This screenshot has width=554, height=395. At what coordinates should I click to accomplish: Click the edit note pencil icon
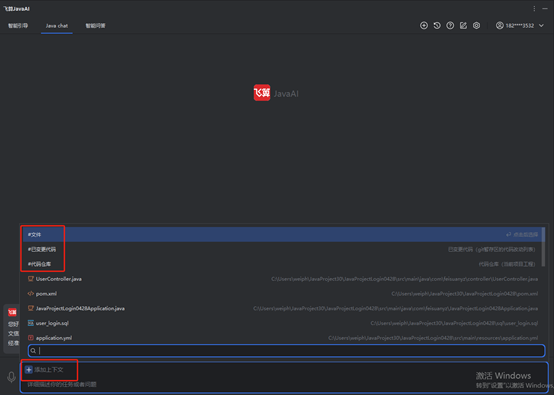click(x=463, y=25)
